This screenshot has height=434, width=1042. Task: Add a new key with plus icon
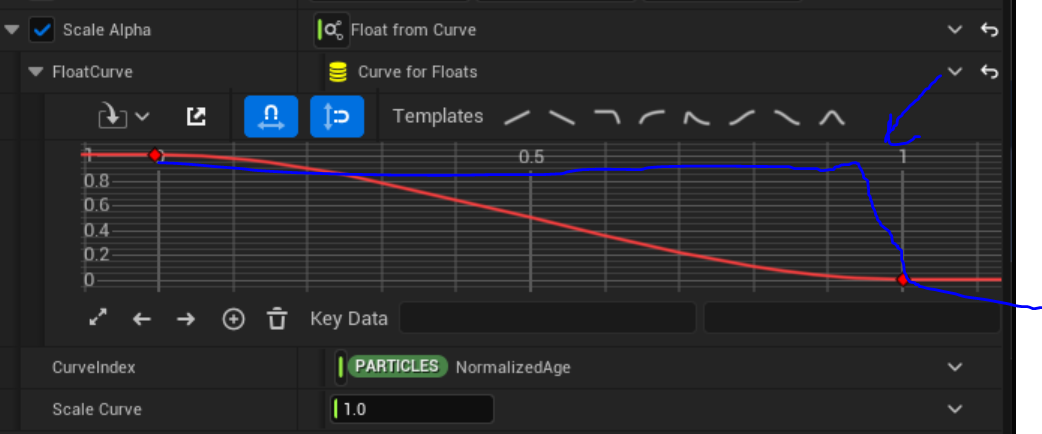pyautogui.click(x=233, y=319)
